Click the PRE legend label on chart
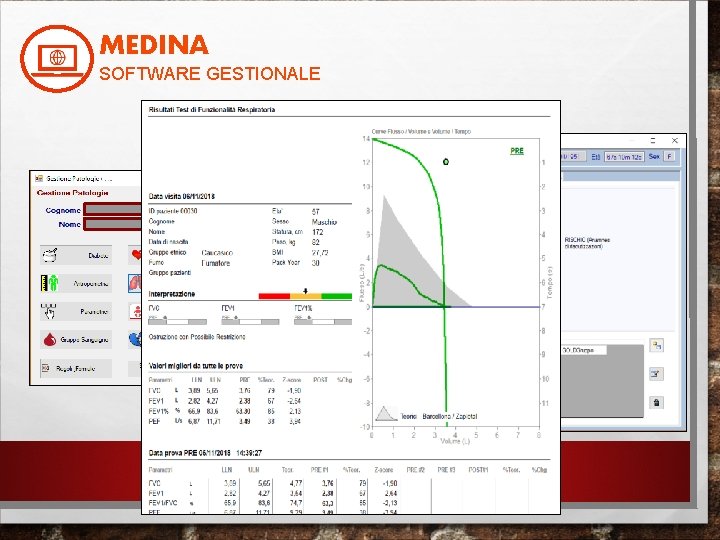Viewport: 720px width, 540px height. pyautogui.click(x=517, y=151)
